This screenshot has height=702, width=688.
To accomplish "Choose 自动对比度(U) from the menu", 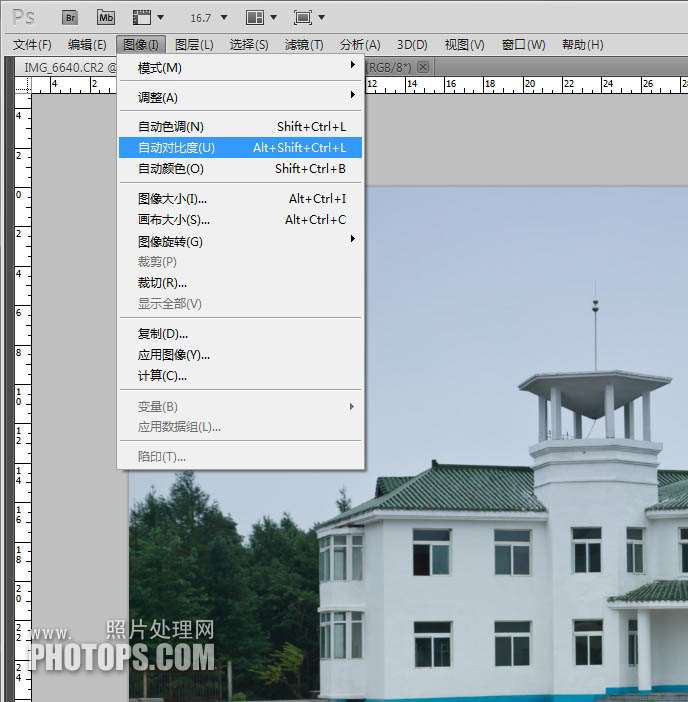I will click(240, 148).
